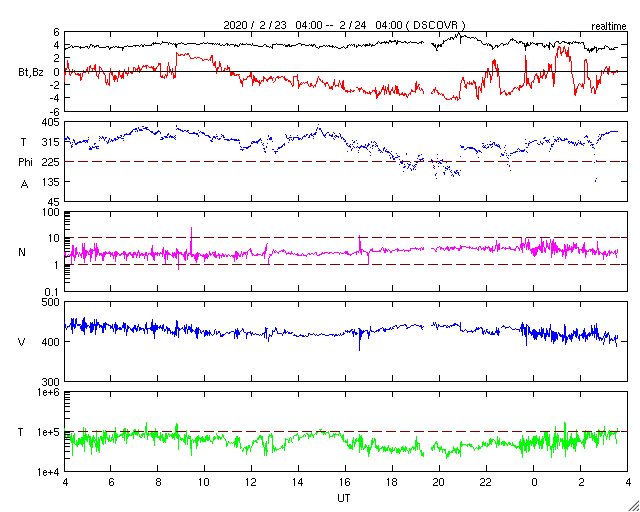
Task: Click the "16" hour tick on UT axis
Action: [345, 482]
